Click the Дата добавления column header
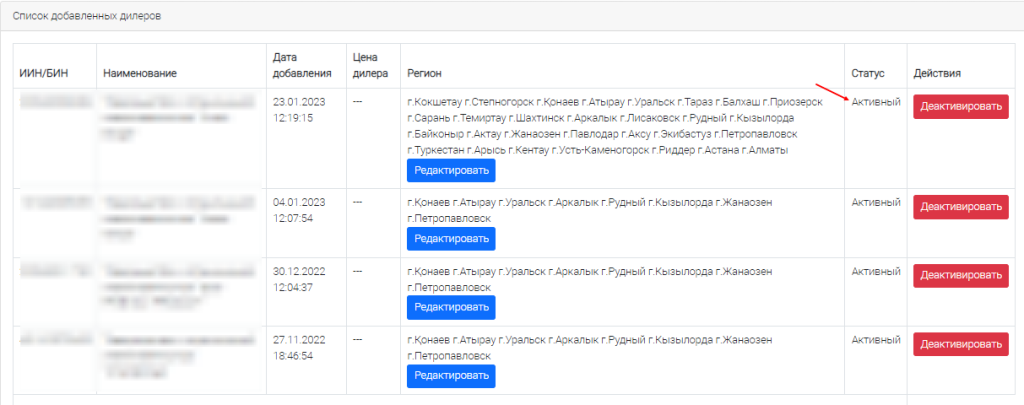The width and height of the screenshot is (1024, 405). [x=301, y=65]
